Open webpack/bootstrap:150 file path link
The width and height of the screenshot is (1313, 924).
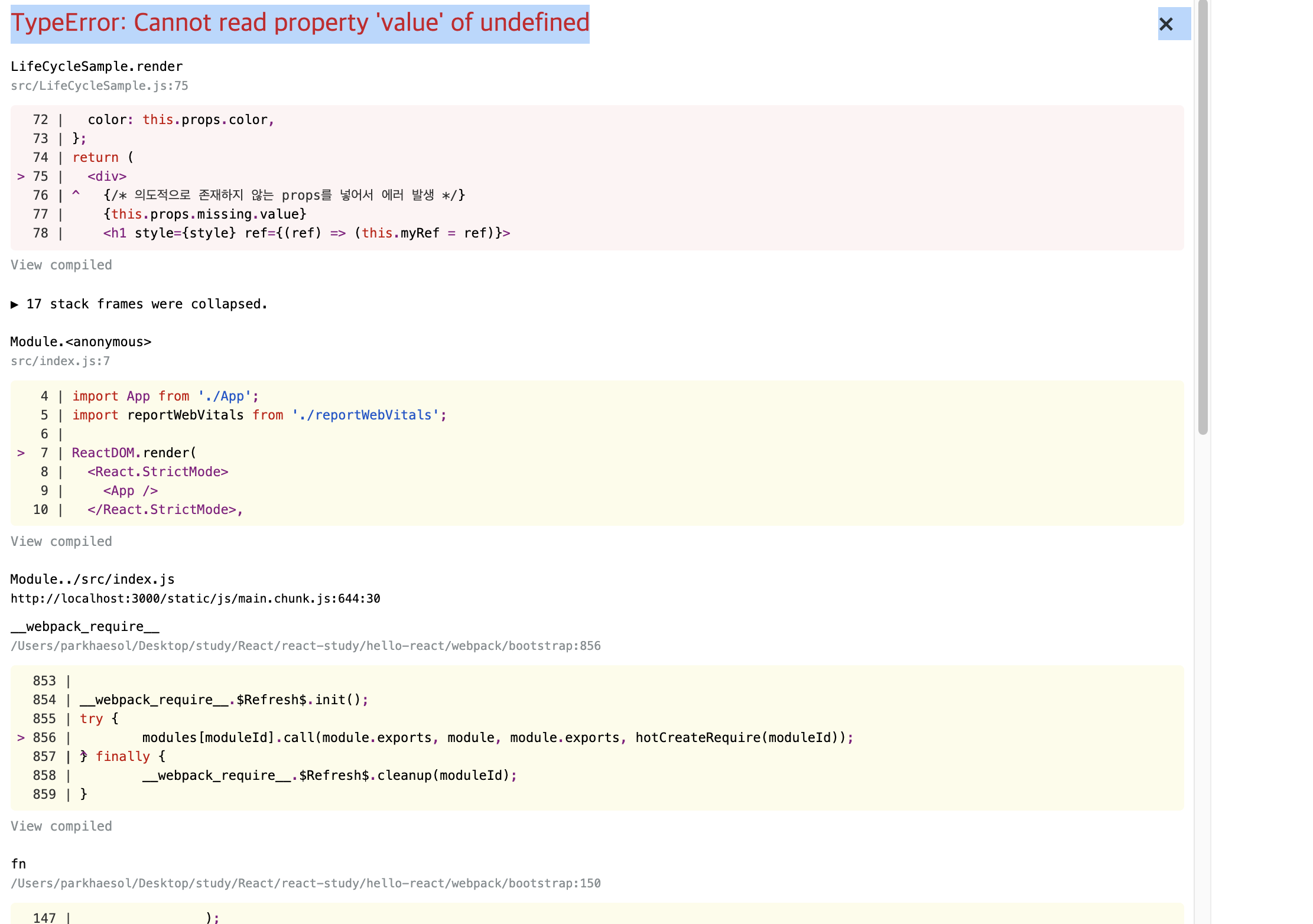(305, 884)
